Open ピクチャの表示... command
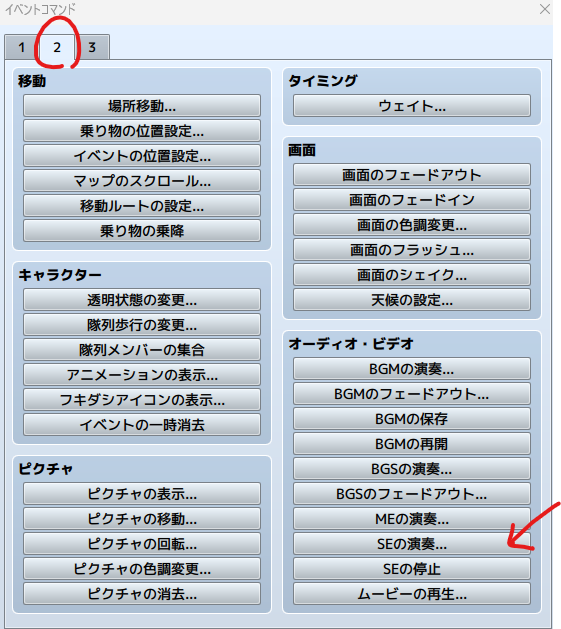This screenshot has width=561, height=629. (142, 493)
